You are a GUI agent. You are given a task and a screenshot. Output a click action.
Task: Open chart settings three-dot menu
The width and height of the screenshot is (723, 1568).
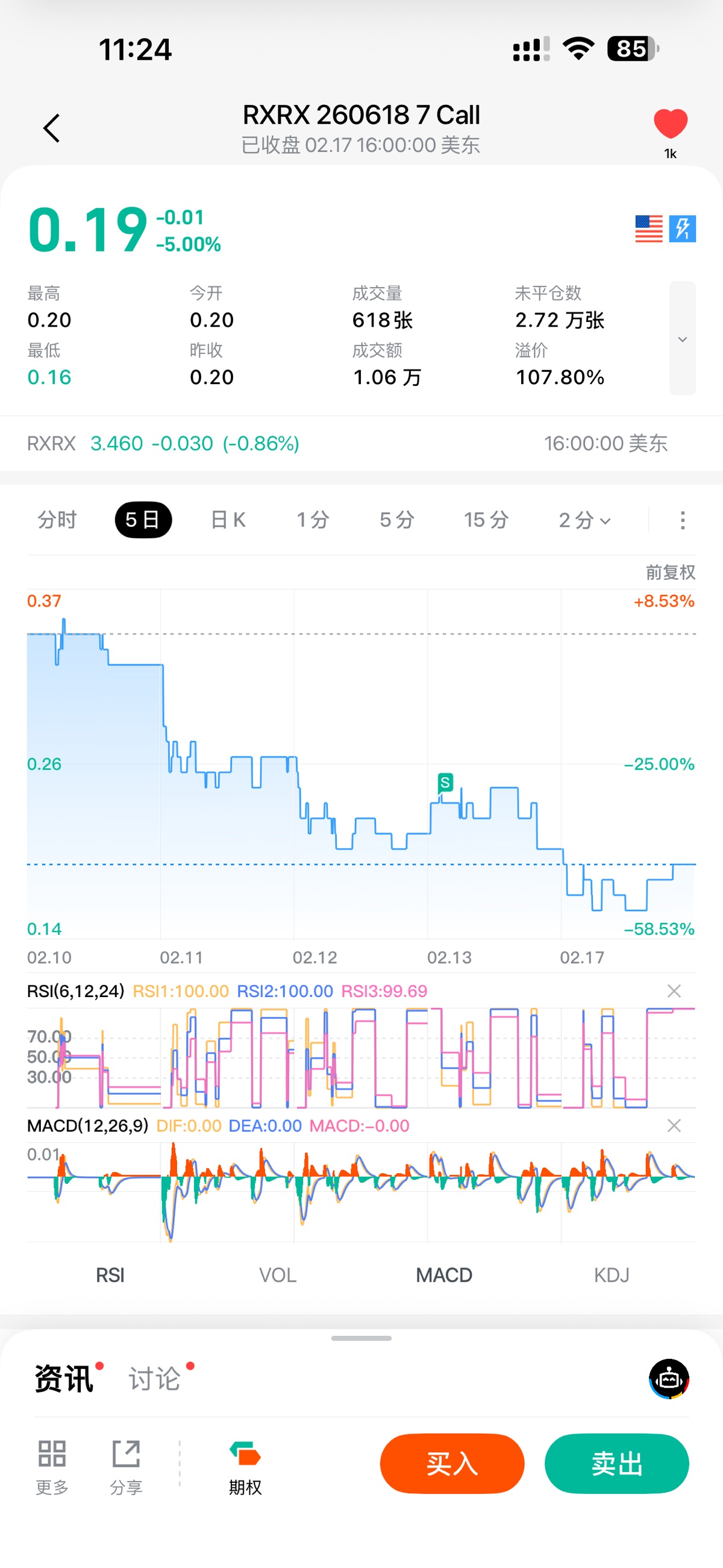(682, 520)
